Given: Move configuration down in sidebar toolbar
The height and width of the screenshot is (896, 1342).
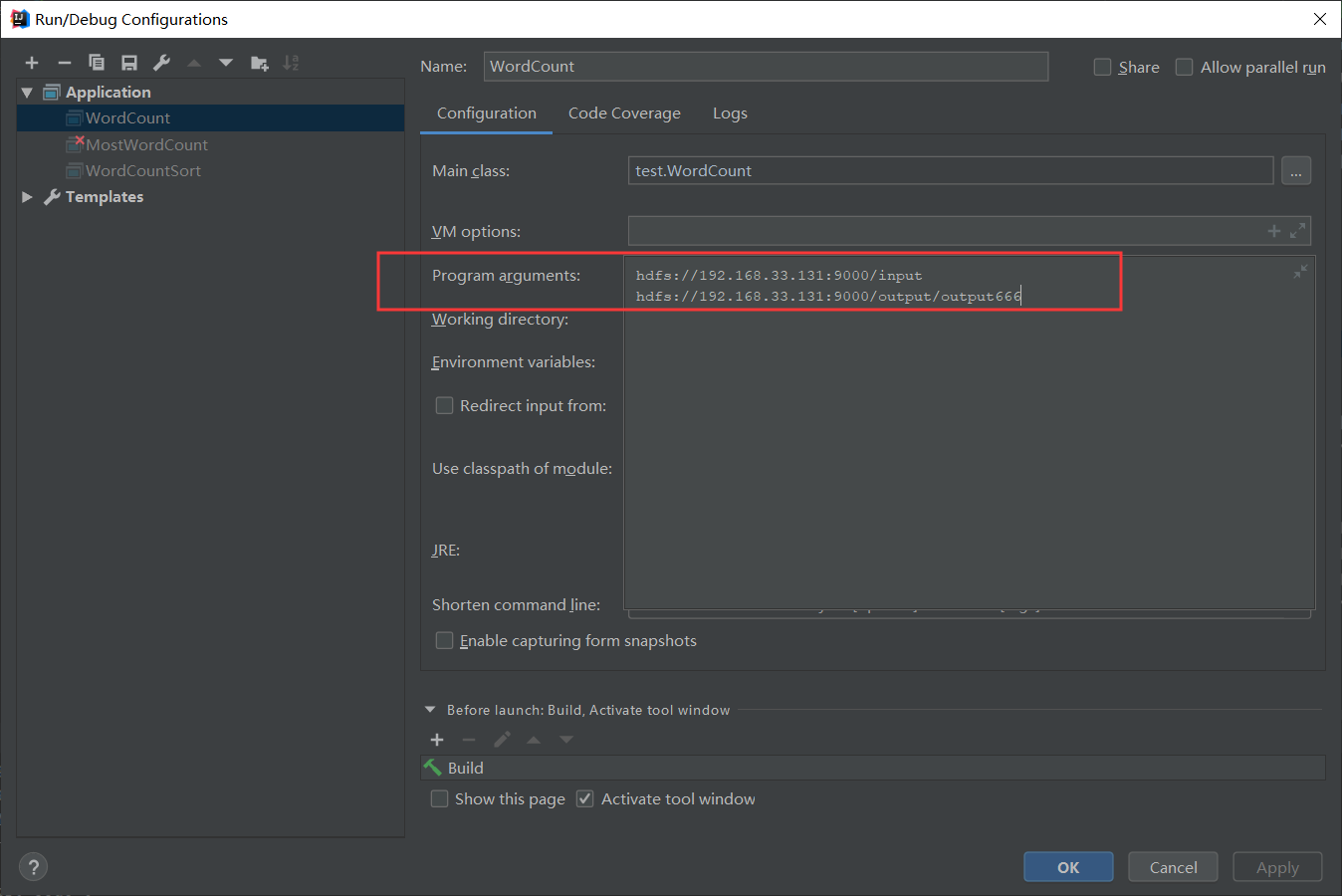Looking at the screenshot, I should click(226, 63).
